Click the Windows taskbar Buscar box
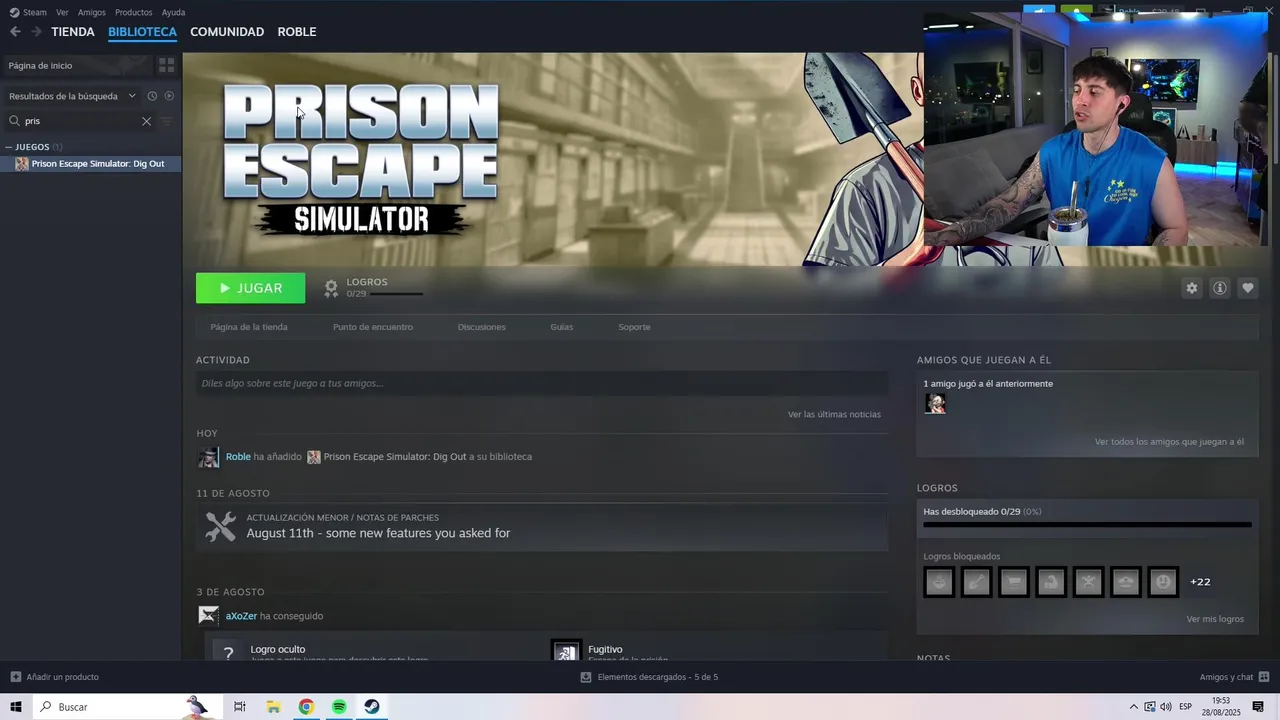This screenshot has height=720, width=1280. click(x=128, y=707)
